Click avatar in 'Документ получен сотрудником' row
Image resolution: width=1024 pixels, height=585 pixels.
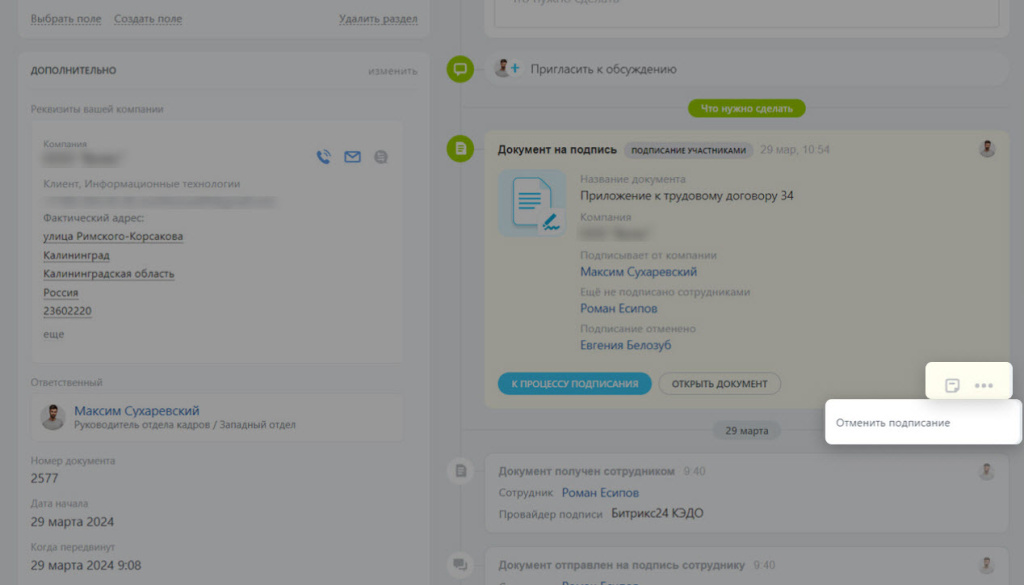(987, 471)
